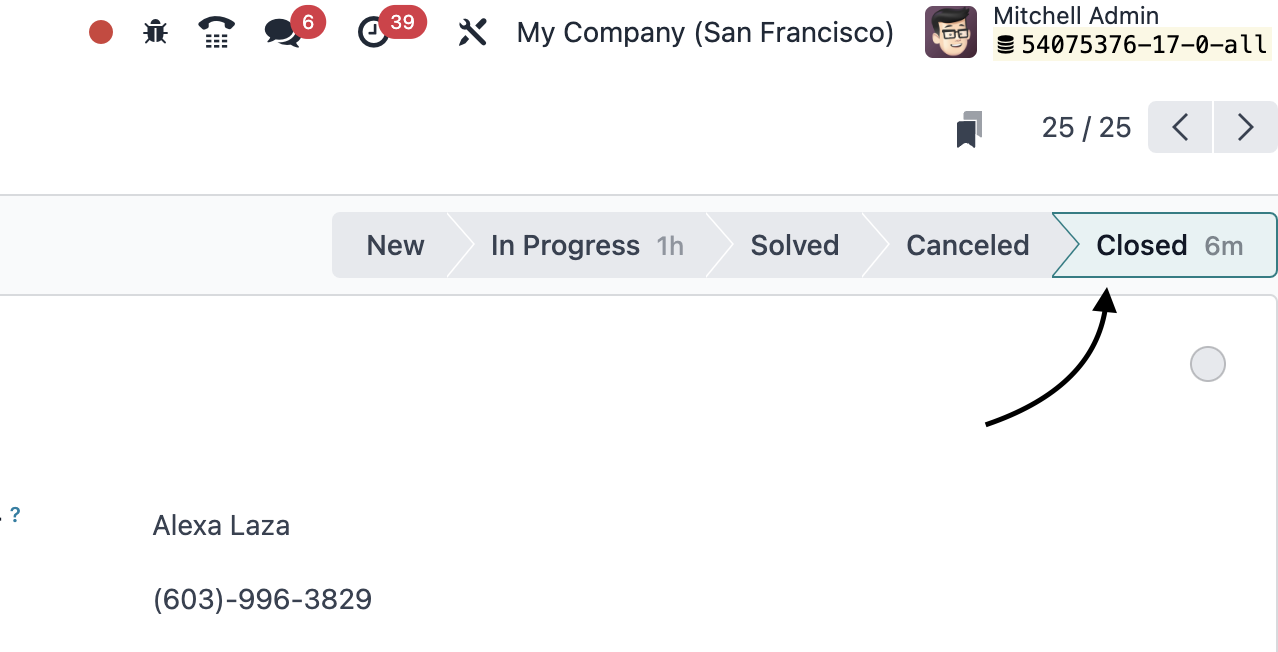Go to previous record arrow
Image resolution: width=1278 pixels, height=652 pixels.
coord(1180,127)
